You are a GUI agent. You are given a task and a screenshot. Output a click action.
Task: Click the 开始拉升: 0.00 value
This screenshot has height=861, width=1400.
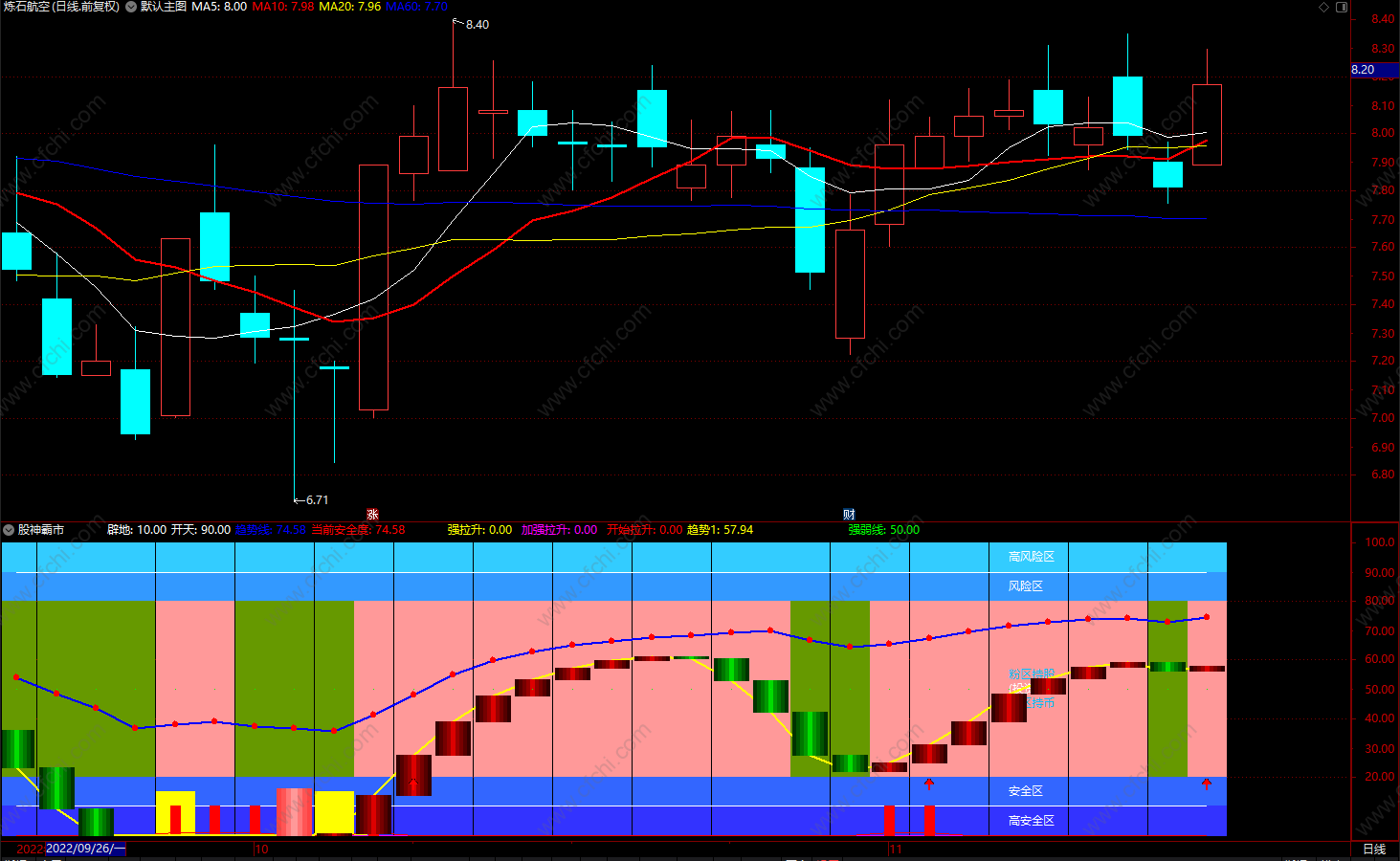tap(645, 530)
